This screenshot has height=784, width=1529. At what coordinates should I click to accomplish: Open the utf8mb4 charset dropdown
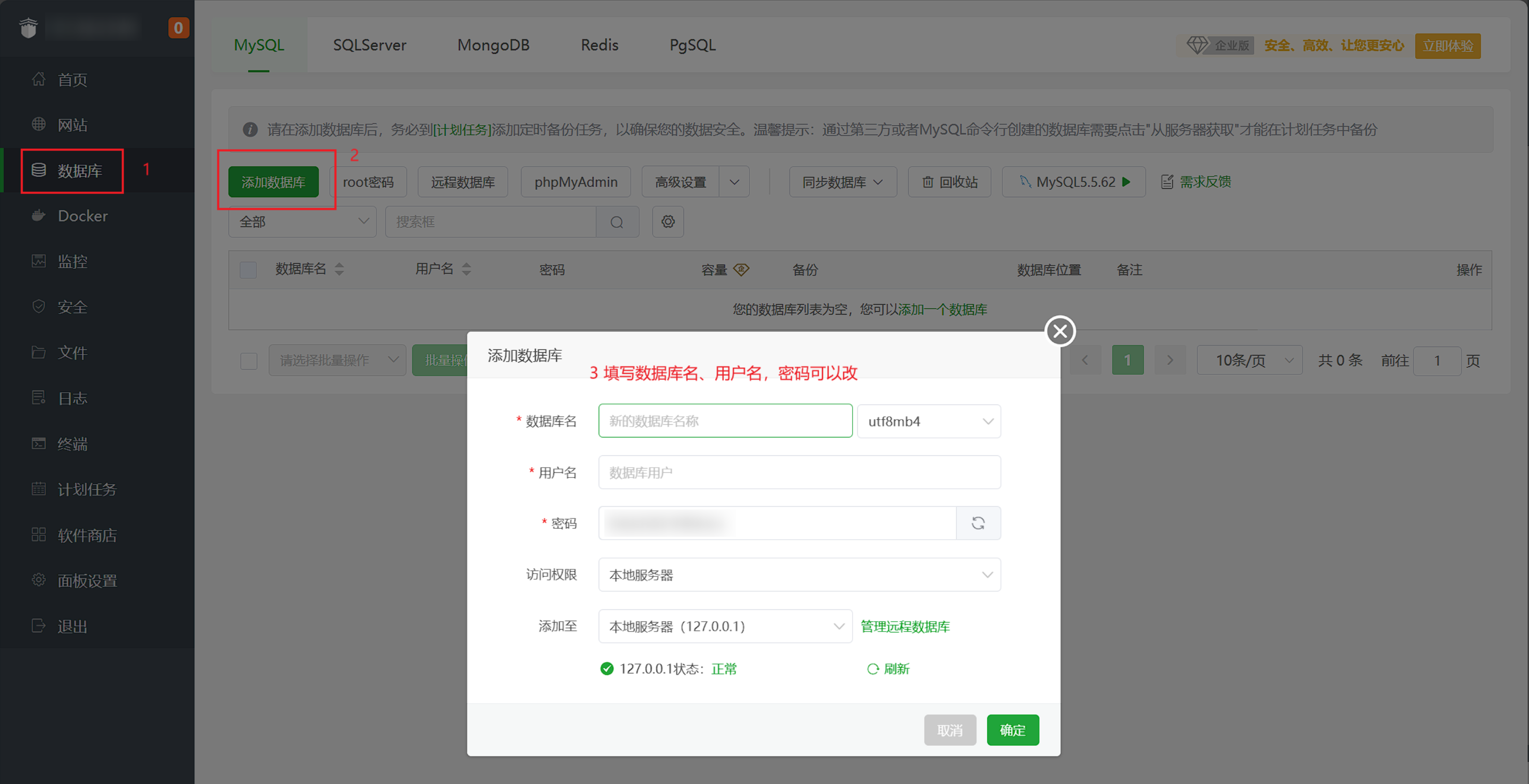pos(928,421)
